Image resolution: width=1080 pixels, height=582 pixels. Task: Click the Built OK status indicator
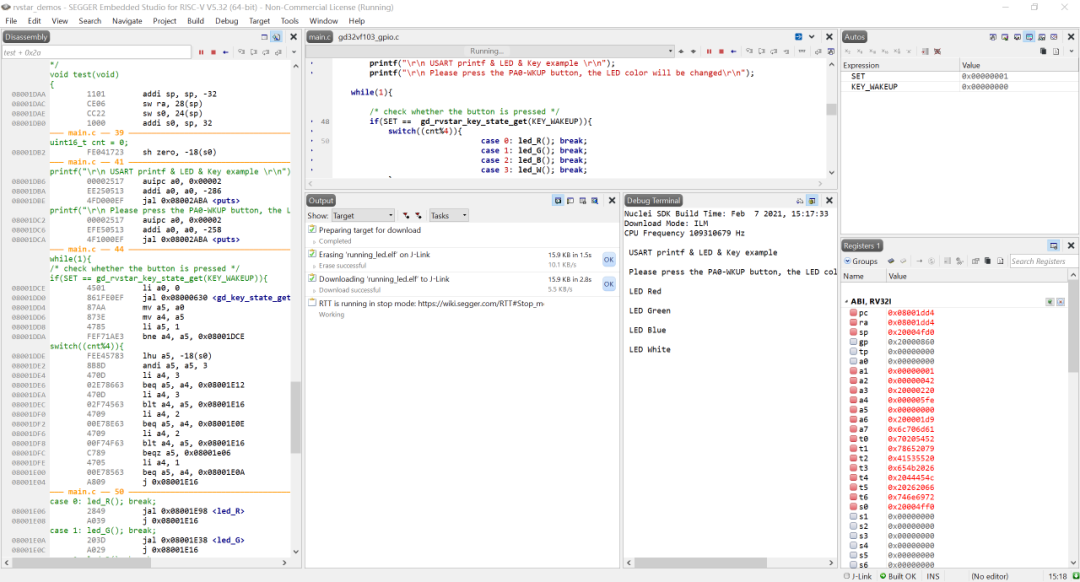point(898,576)
